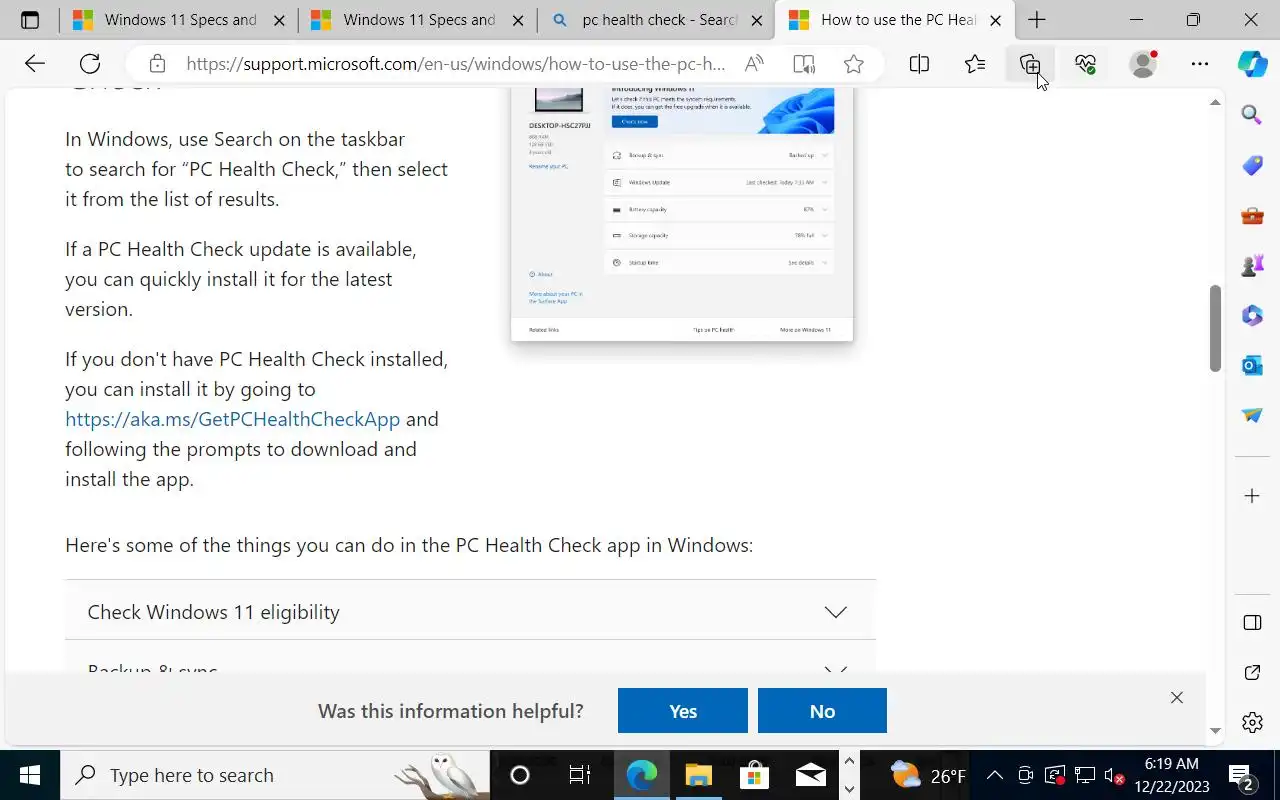This screenshot has height=800, width=1280.
Task: Click scroll up arrow of page
Action: [1216, 102]
